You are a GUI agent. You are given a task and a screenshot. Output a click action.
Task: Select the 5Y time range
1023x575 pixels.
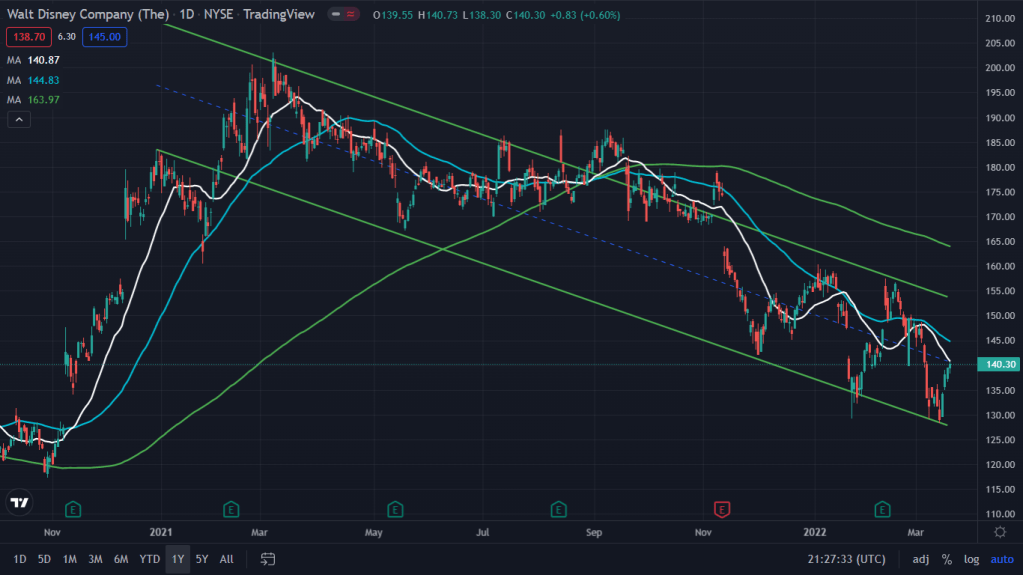click(x=202, y=558)
